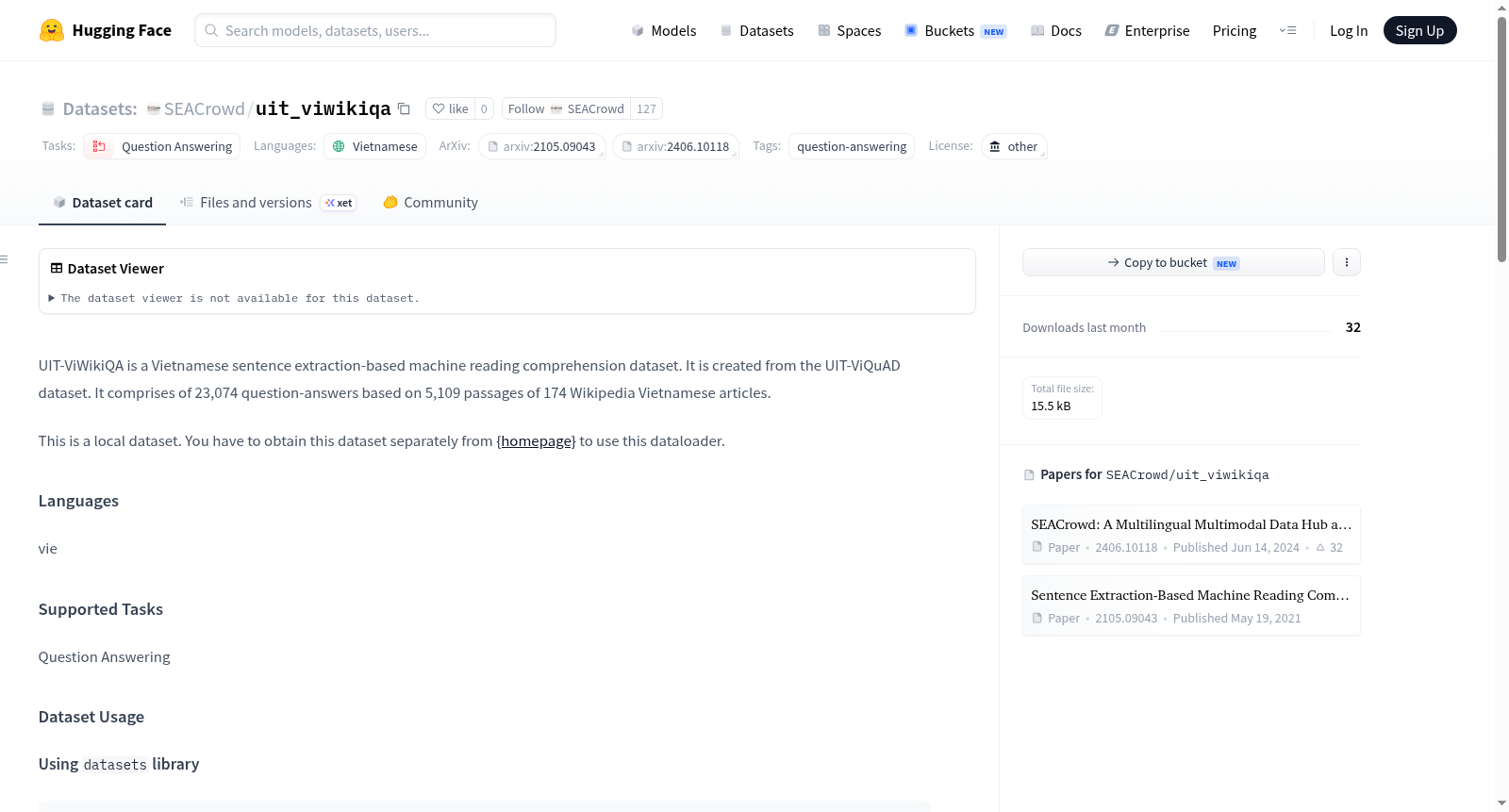
Task: Expand the dataset viewer not available message
Action: pyautogui.click(x=235, y=298)
